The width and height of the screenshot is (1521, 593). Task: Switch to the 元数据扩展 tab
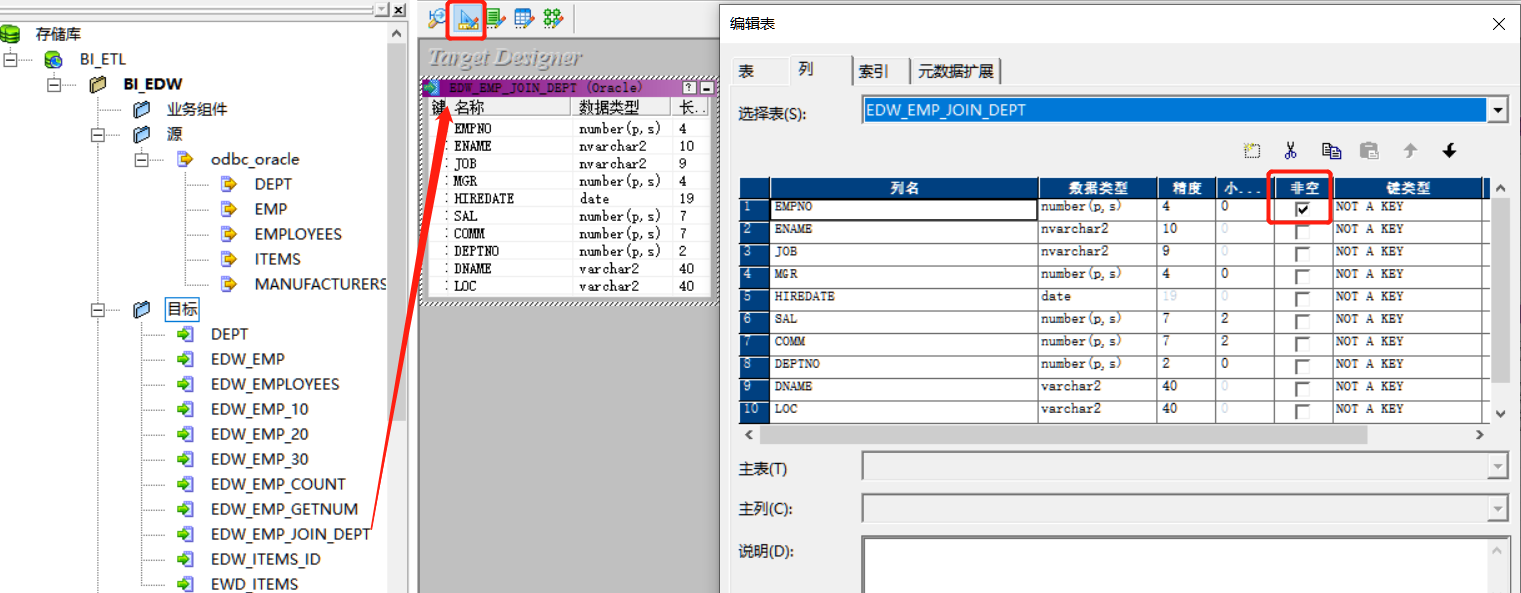coord(956,71)
